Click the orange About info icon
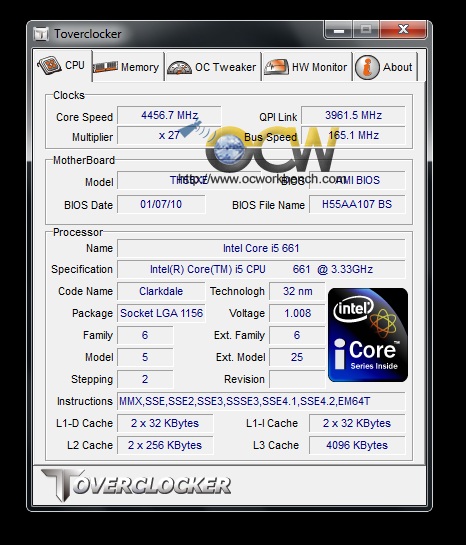 pyautogui.click(x=367, y=67)
